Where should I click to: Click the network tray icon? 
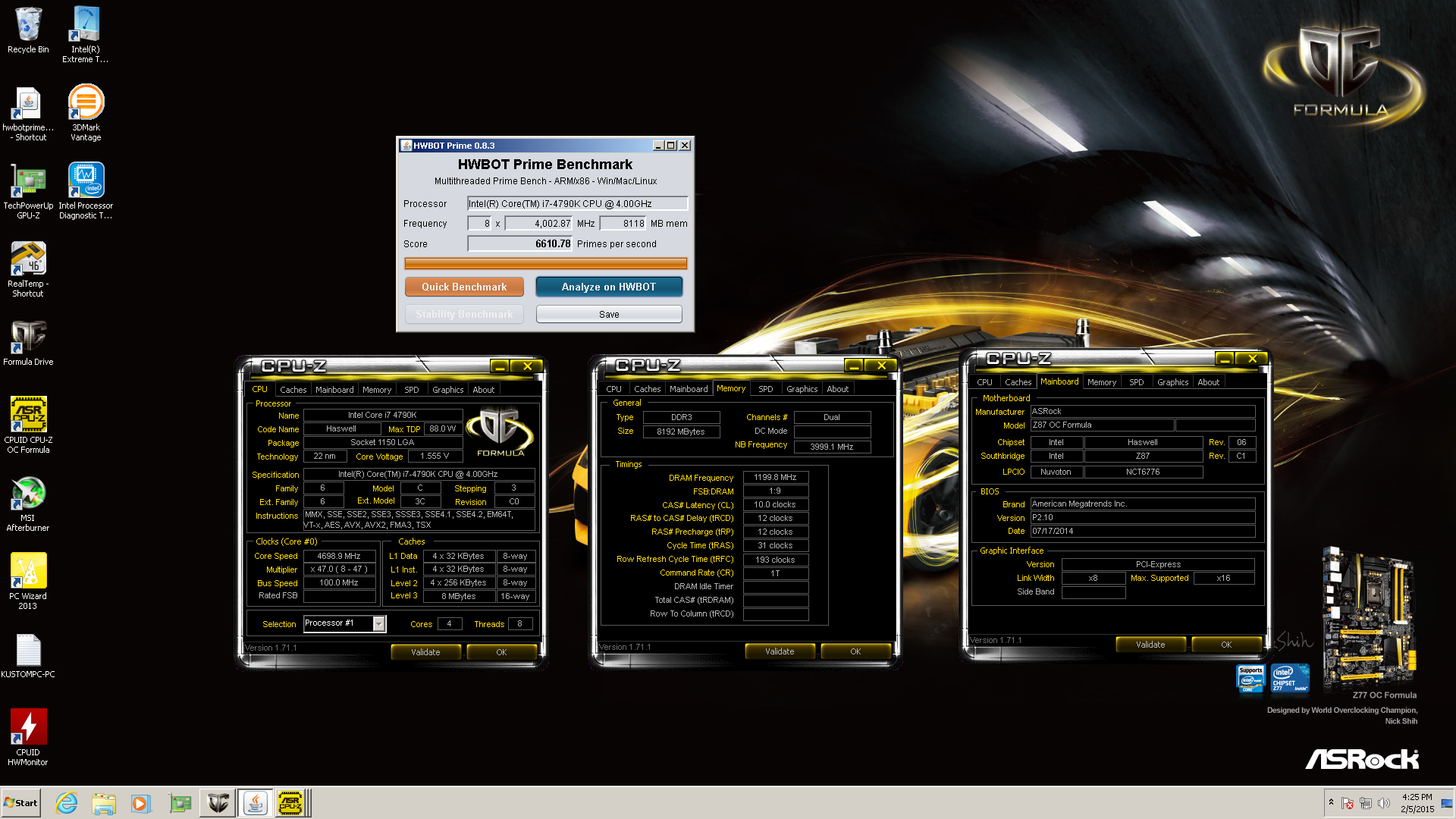pos(1366,803)
